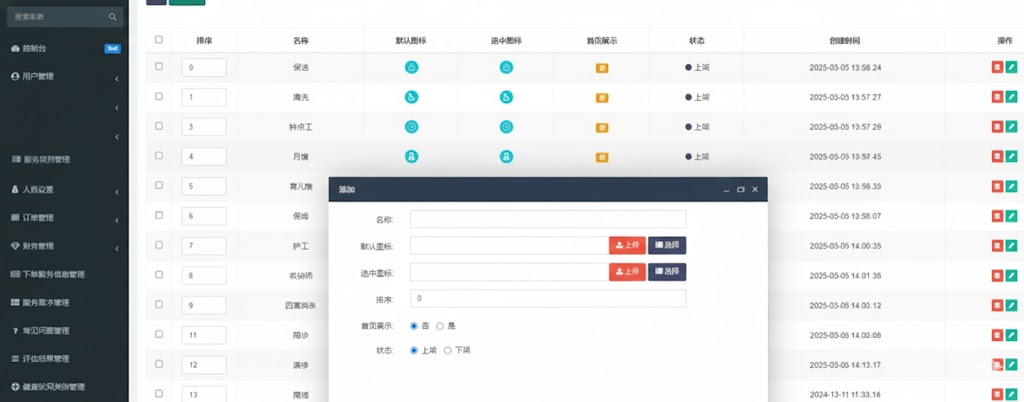Tick the select-all checkbox in the table header
Viewport: 1024px width, 402px height.
pyautogui.click(x=158, y=40)
